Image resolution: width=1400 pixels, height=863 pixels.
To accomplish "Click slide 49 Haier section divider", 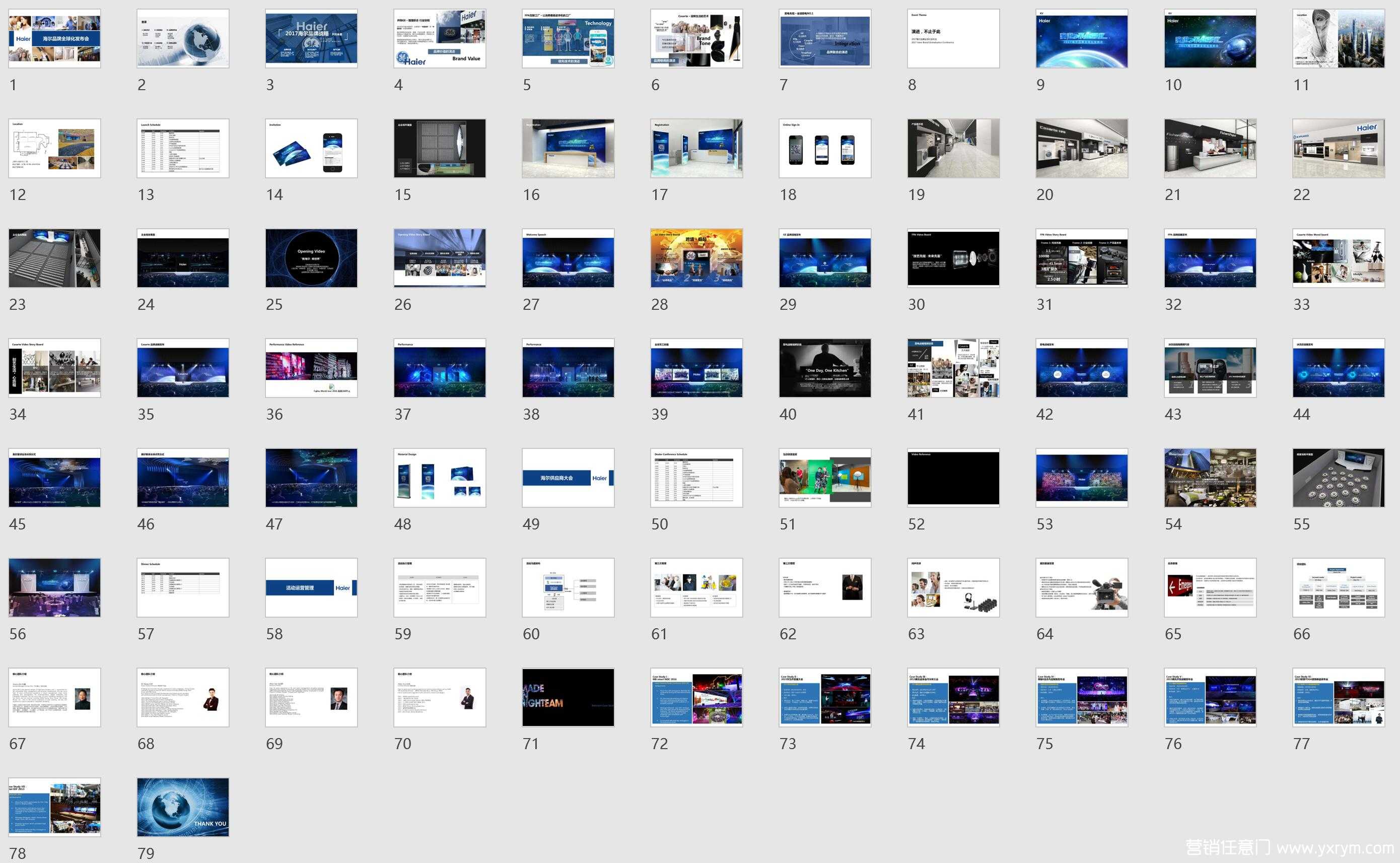I will (568, 478).
